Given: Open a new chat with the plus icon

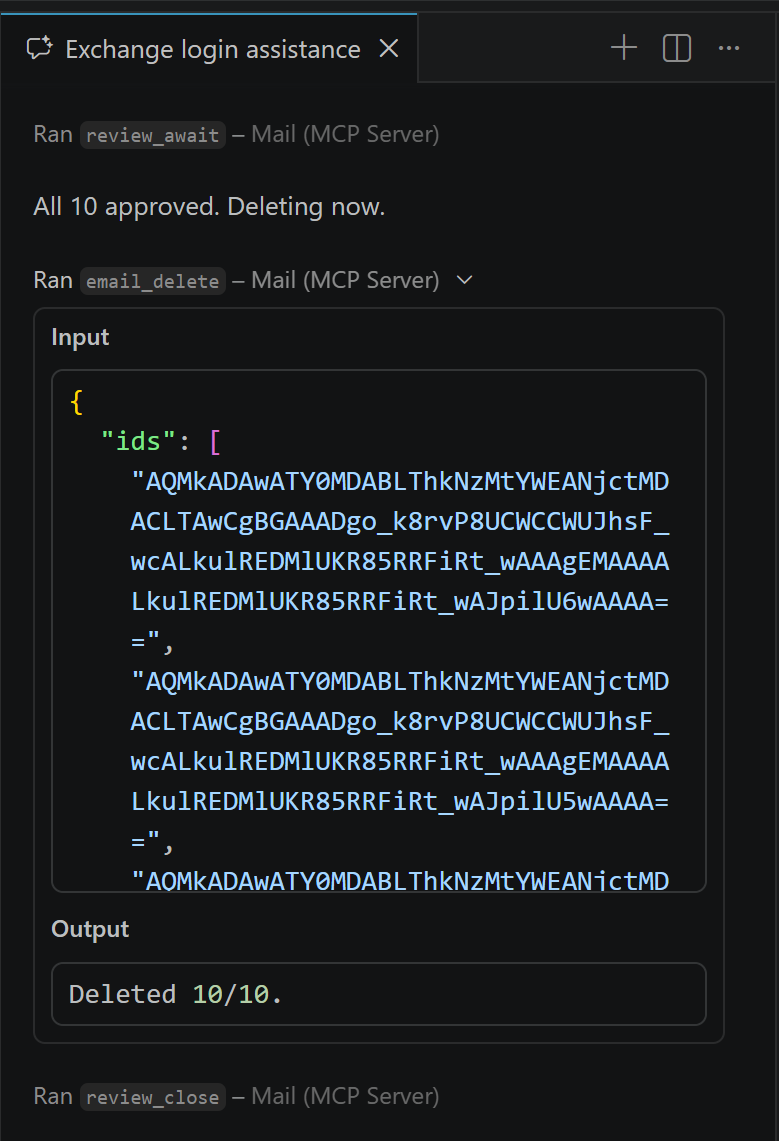Looking at the screenshot, I should pyautogui.click(x=623, y=47).
